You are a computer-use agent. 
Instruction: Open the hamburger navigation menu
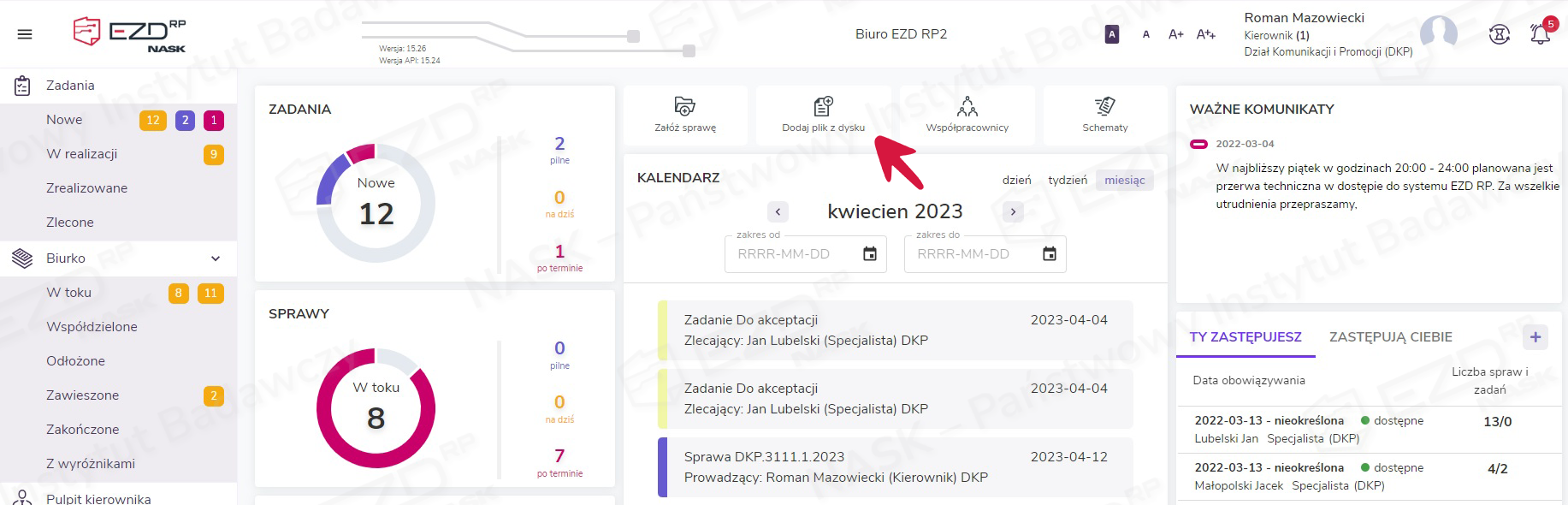click(25, 34)
